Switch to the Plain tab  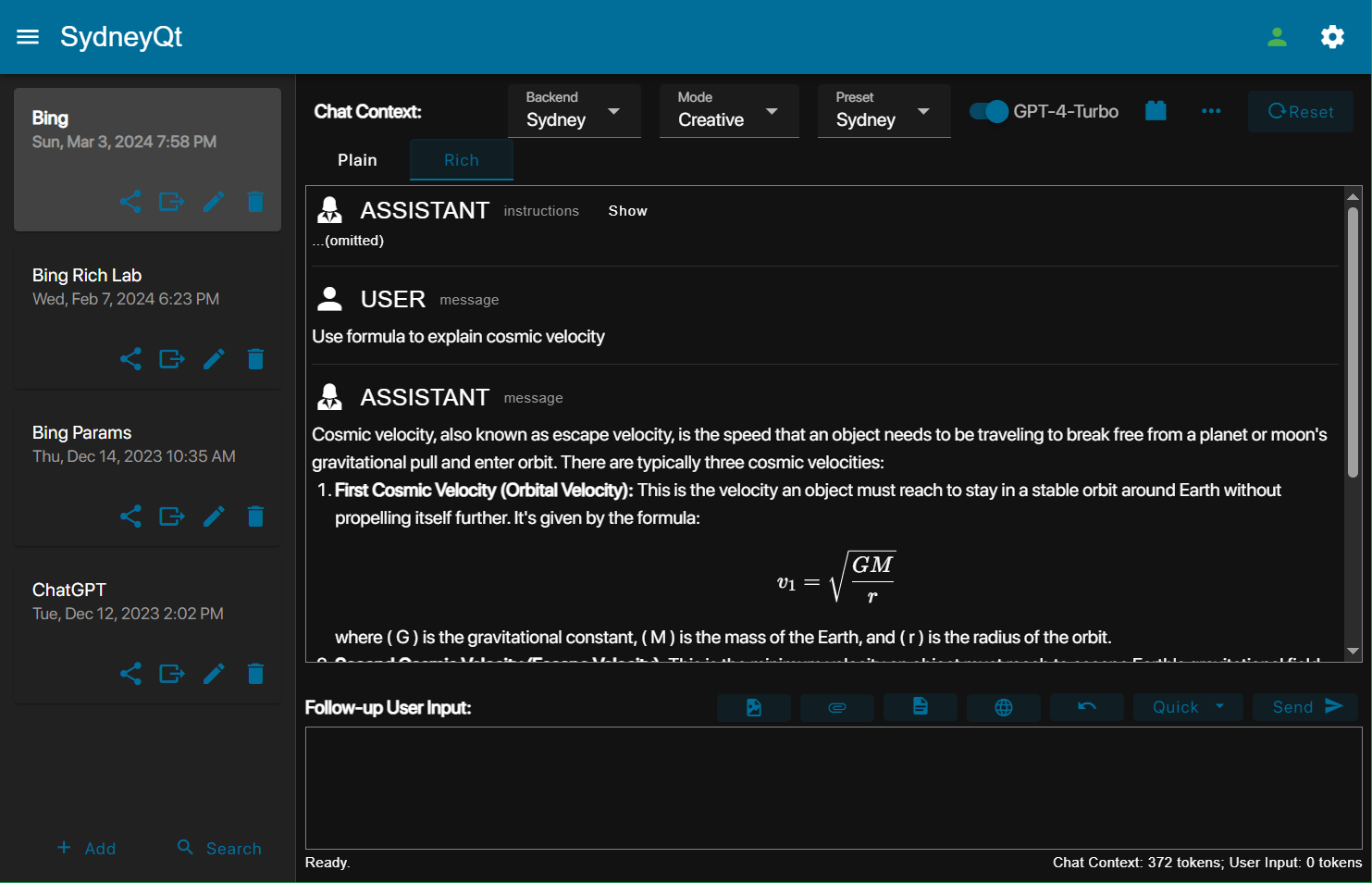[x=357, y=160]
